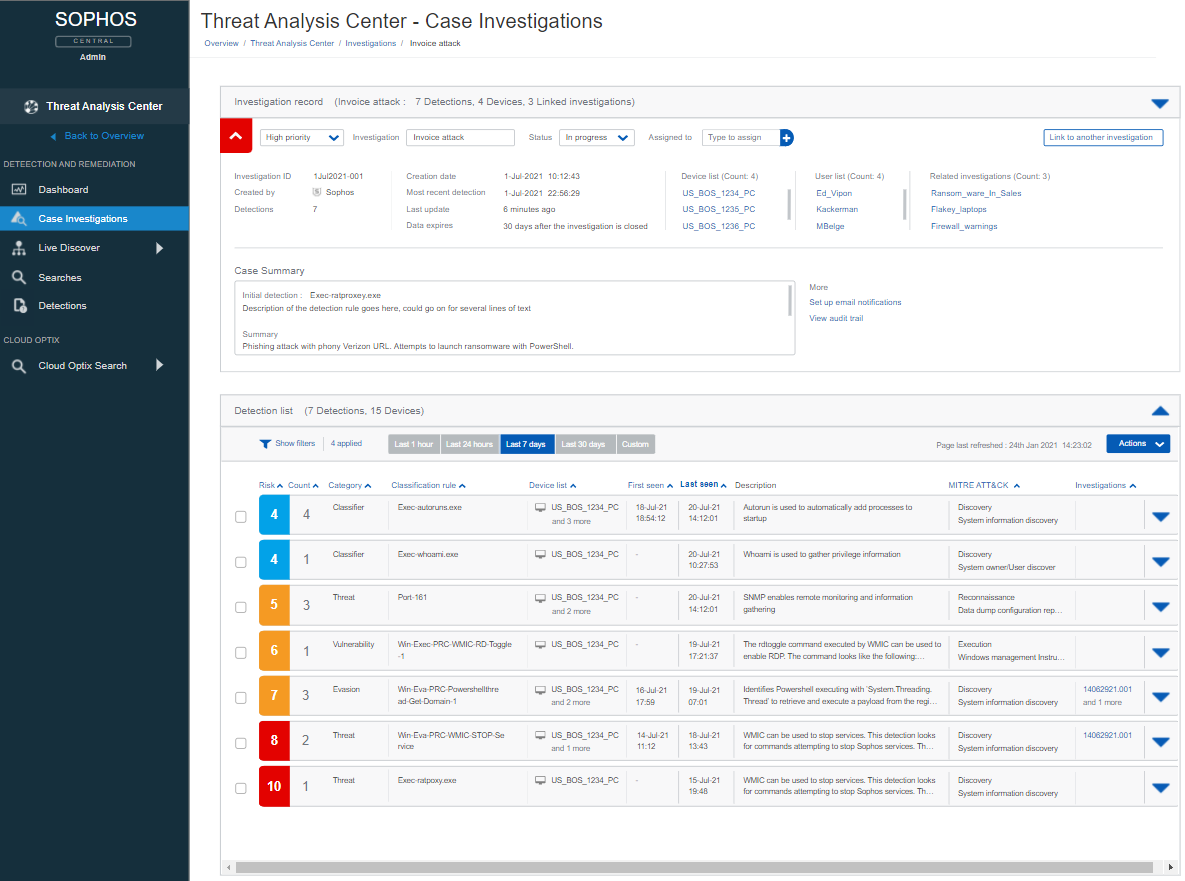The width and height of the screenshot is (1185, 881).
Task: Click the Searches magnifier icon
Action: point(19,277)
